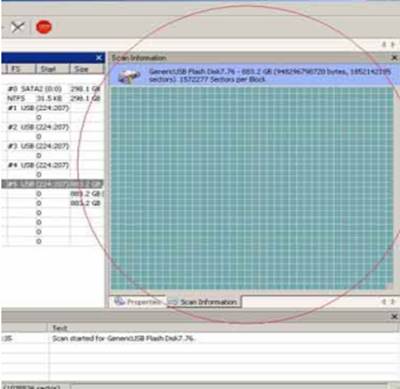400x389 pixels.
Task: Click the Text column header in log
Action: (x=60, y=328)
